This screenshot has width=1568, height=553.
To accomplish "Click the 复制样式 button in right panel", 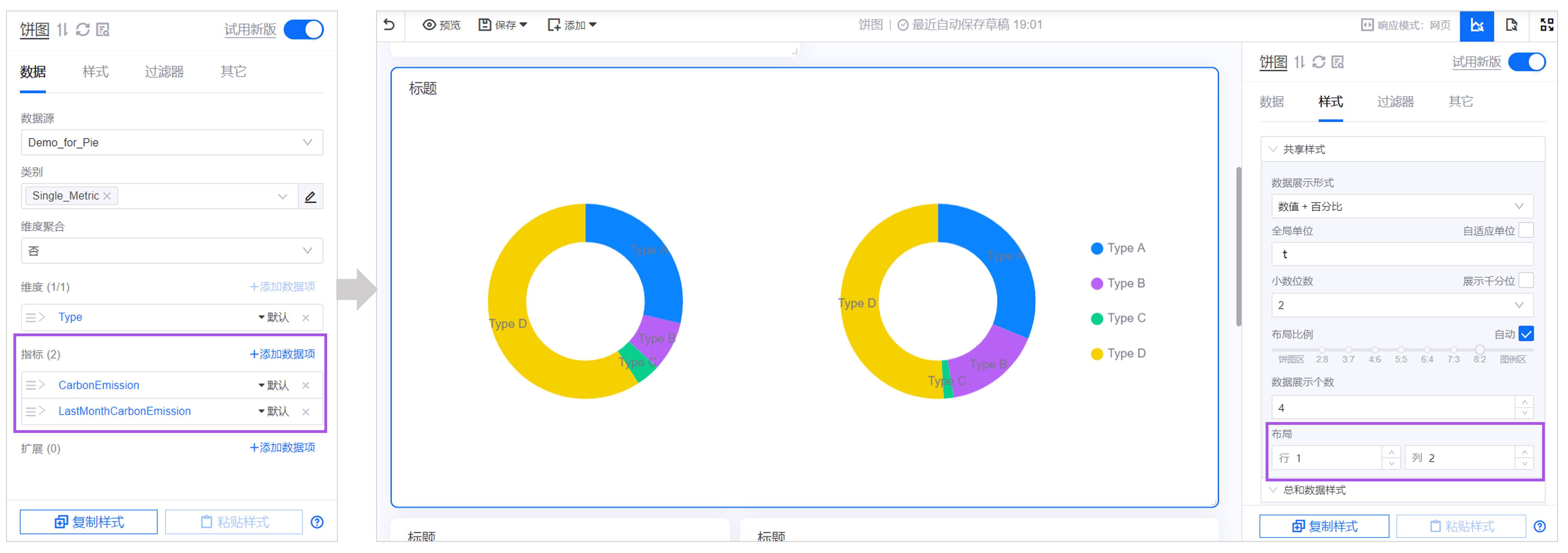I will [x=1324, y=526].
